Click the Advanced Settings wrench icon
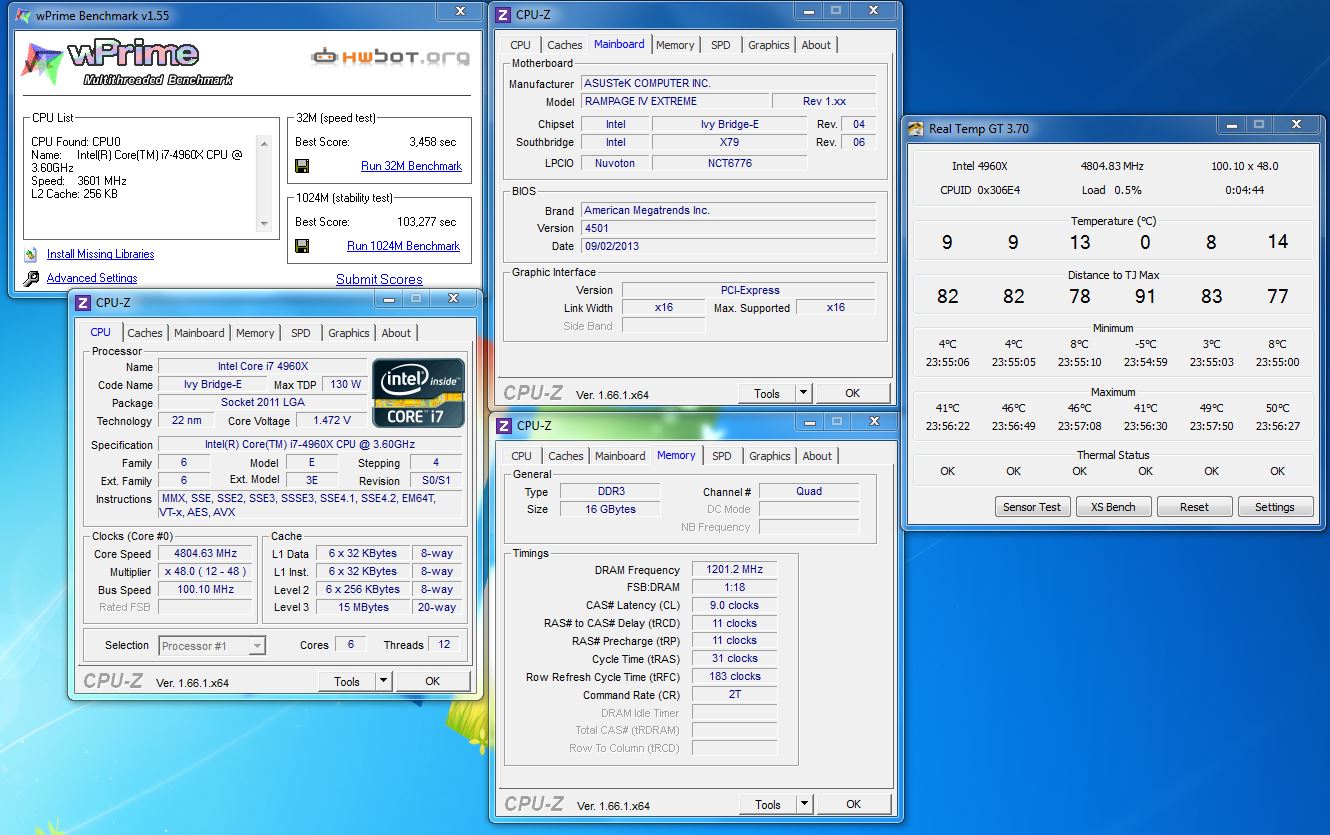Viewport: 1330px width, 835px height. (31, 279)
